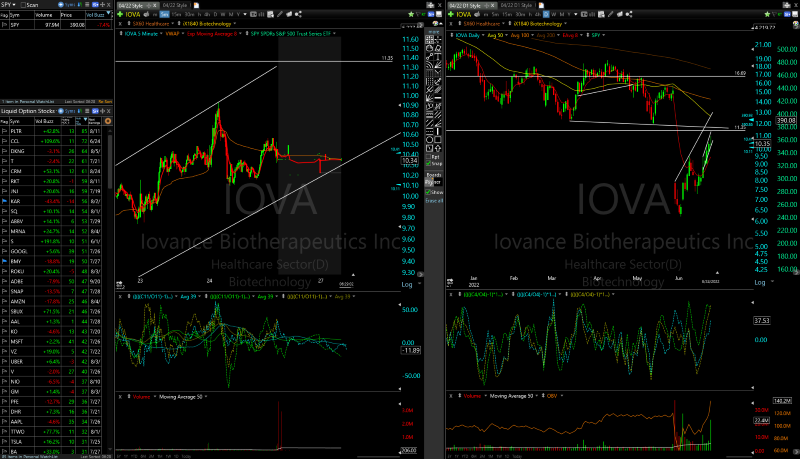Click the blue Sym link icon in SPY watchlist
This screenshot has height=459, width=800.
click(61, 5)
